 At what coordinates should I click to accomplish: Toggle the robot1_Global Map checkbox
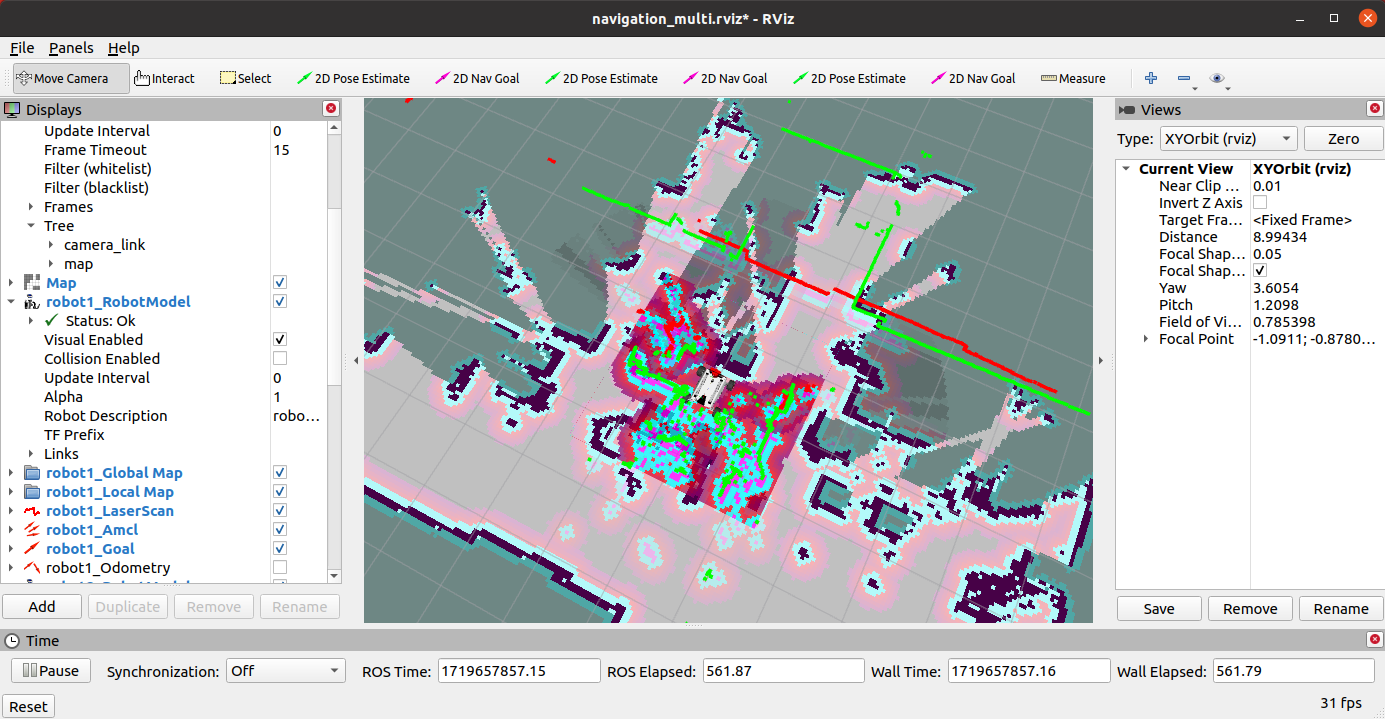click(280, 473)
